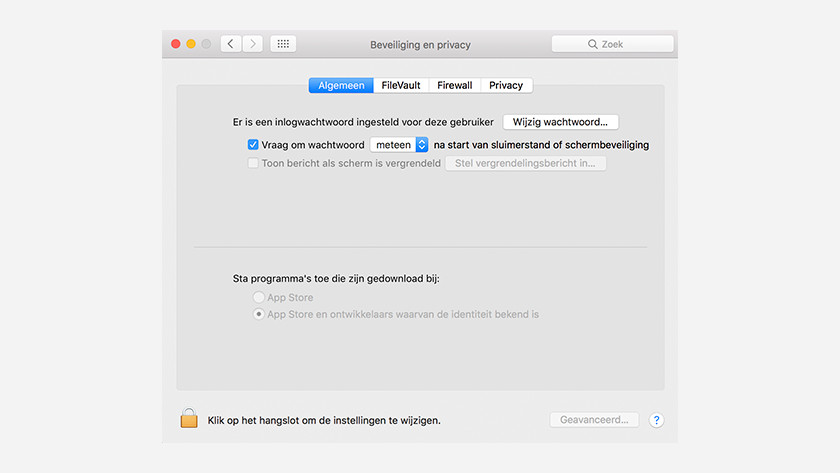Screen dimensions: 840x473
Task: Open the 'Geavanceerd...' settings
Action: coord(594,420)
